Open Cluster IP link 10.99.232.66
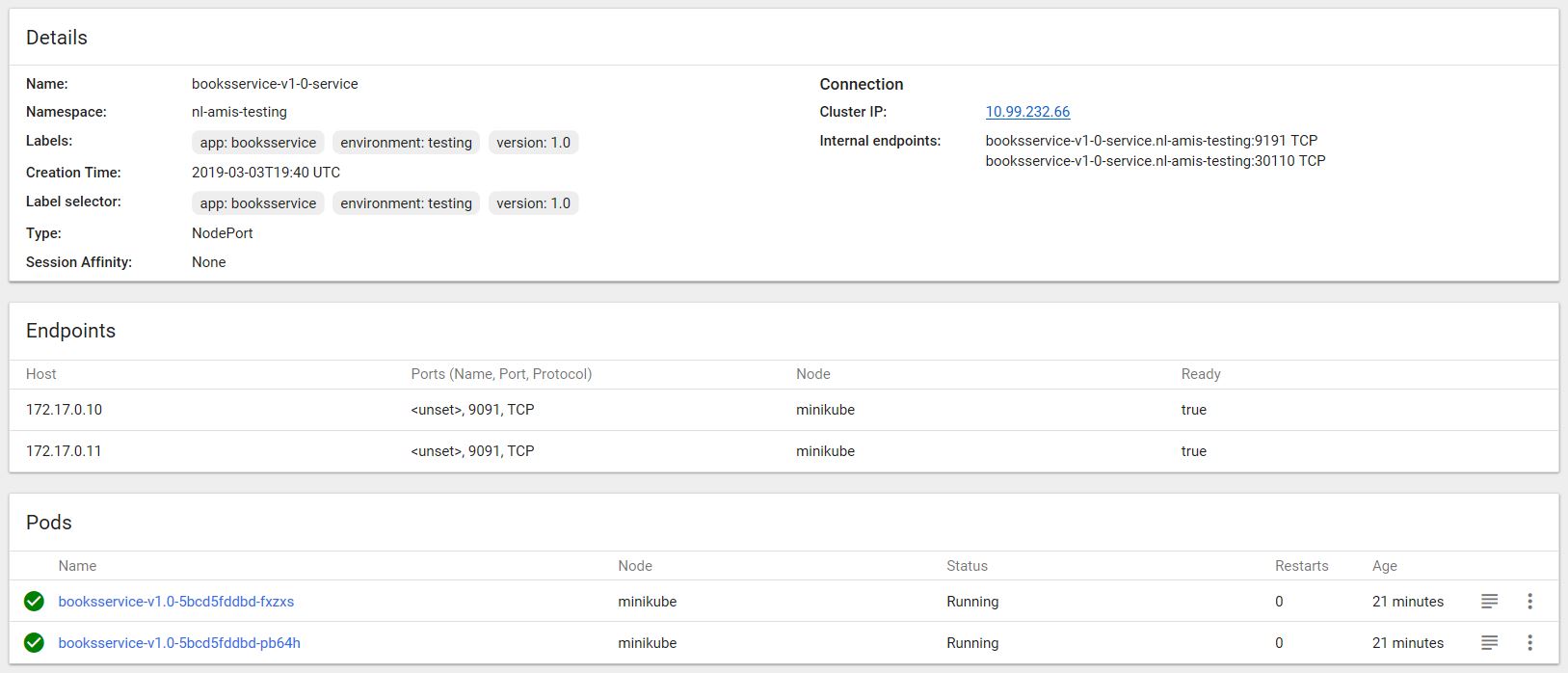 (x=1027, y=112)
